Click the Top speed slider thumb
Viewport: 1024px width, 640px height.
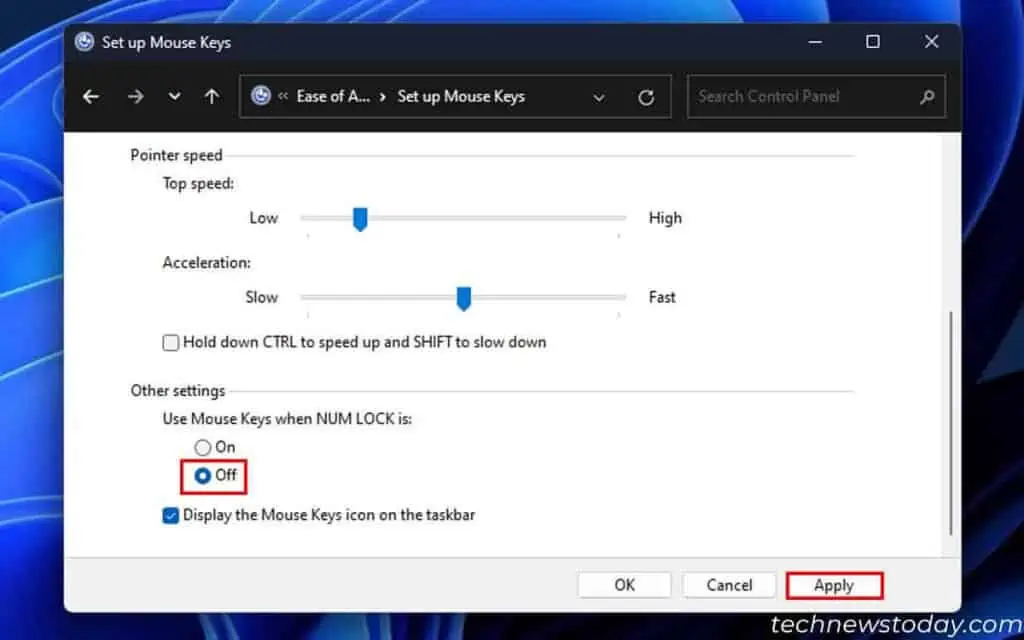(x=360, y=219)
